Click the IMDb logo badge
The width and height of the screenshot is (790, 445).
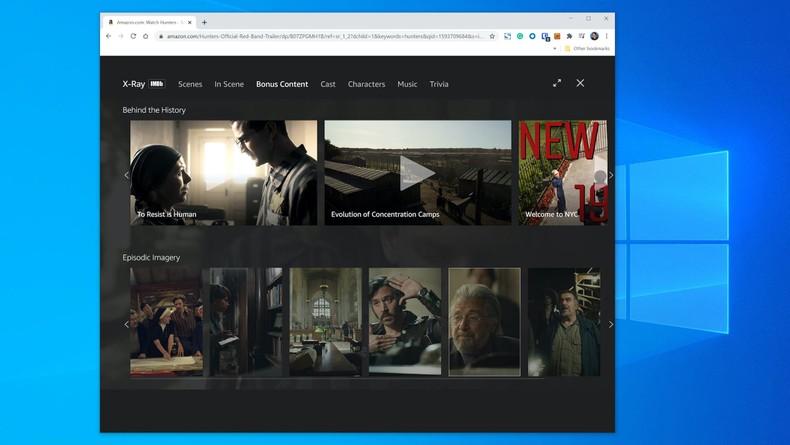[x=157, y=84]
